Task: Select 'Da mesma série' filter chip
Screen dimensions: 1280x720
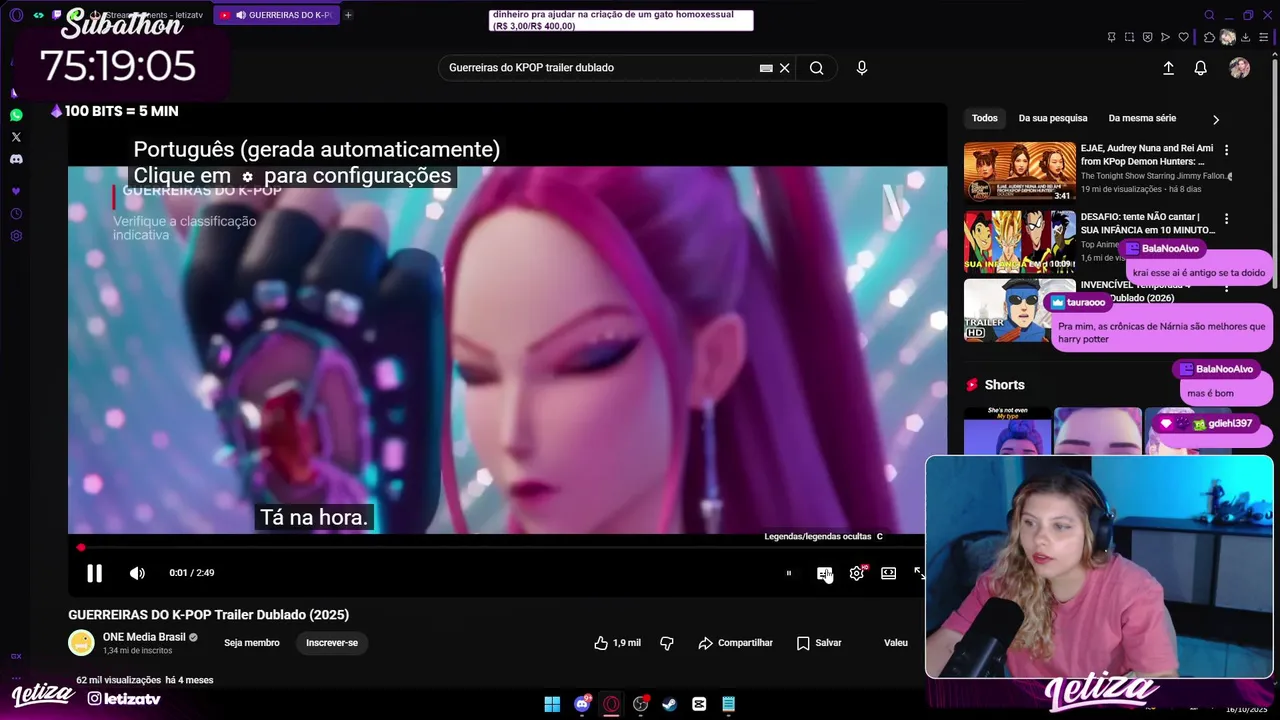Action: coord(1142,118)
